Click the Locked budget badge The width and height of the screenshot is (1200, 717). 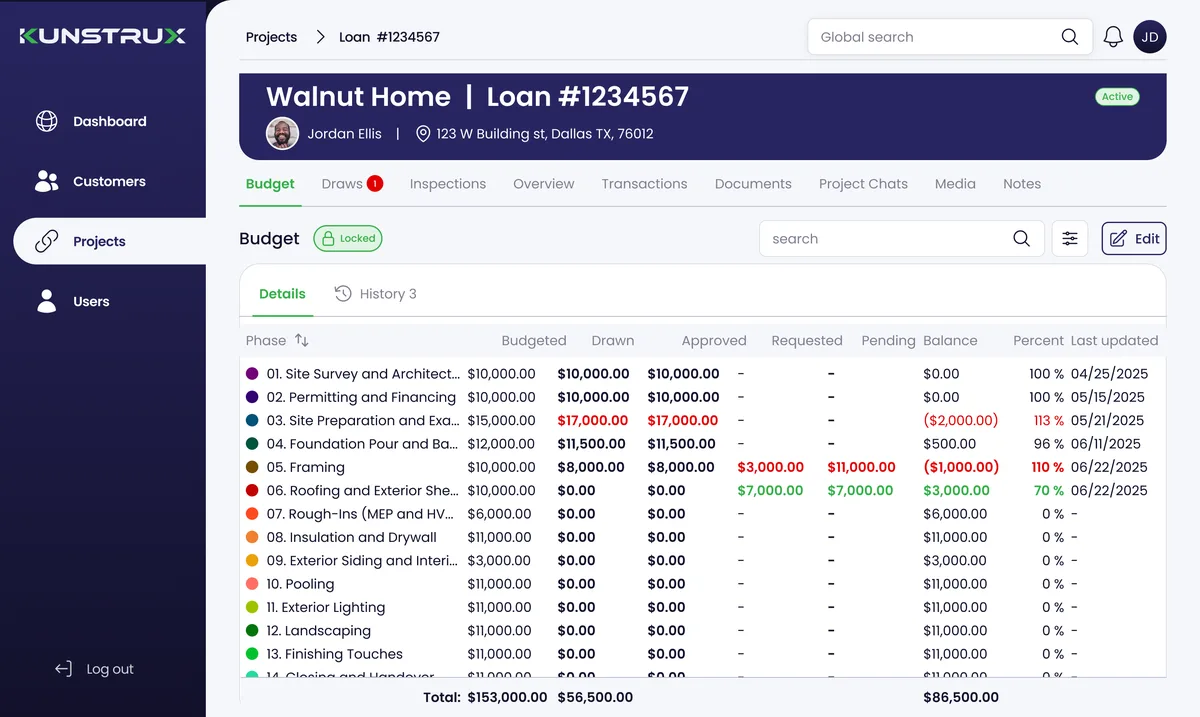click(348, 238)
